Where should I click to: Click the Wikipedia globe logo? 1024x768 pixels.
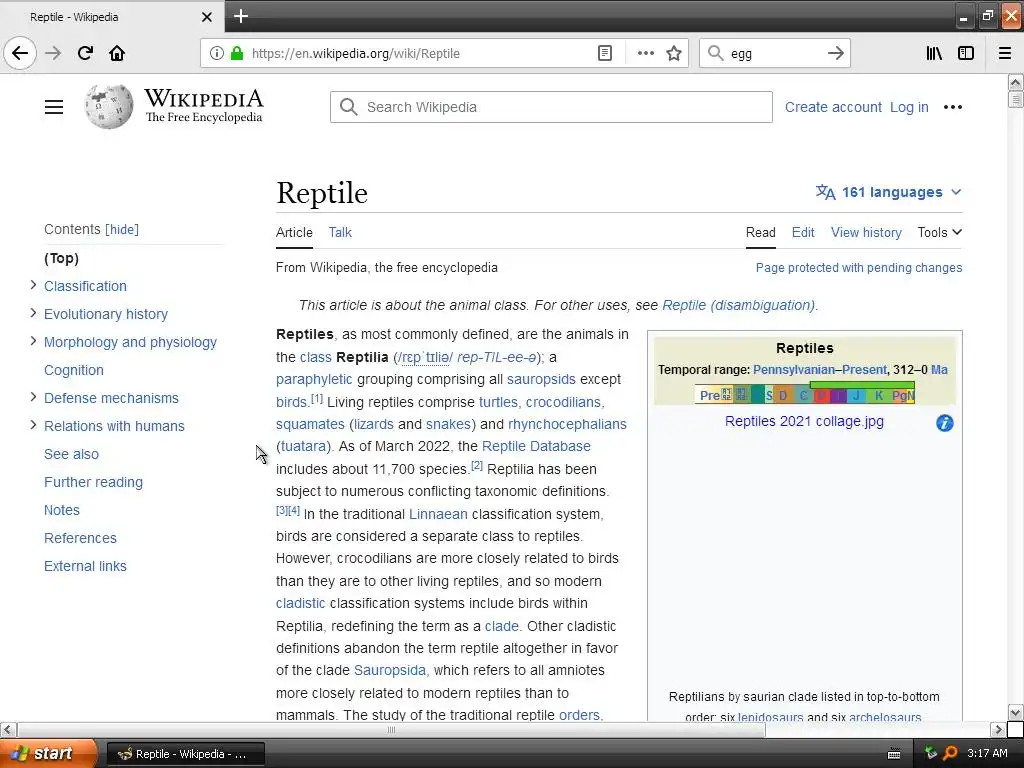[108, 106]
